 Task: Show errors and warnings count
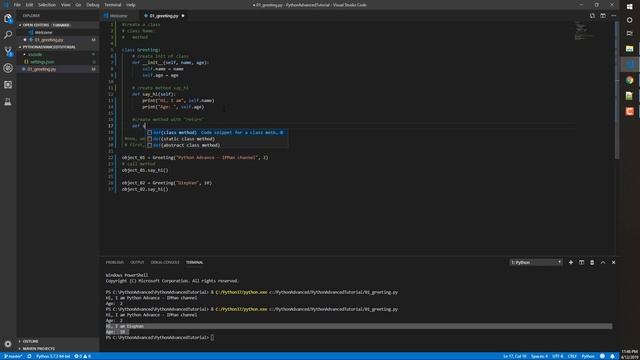(x=82, y=356)
